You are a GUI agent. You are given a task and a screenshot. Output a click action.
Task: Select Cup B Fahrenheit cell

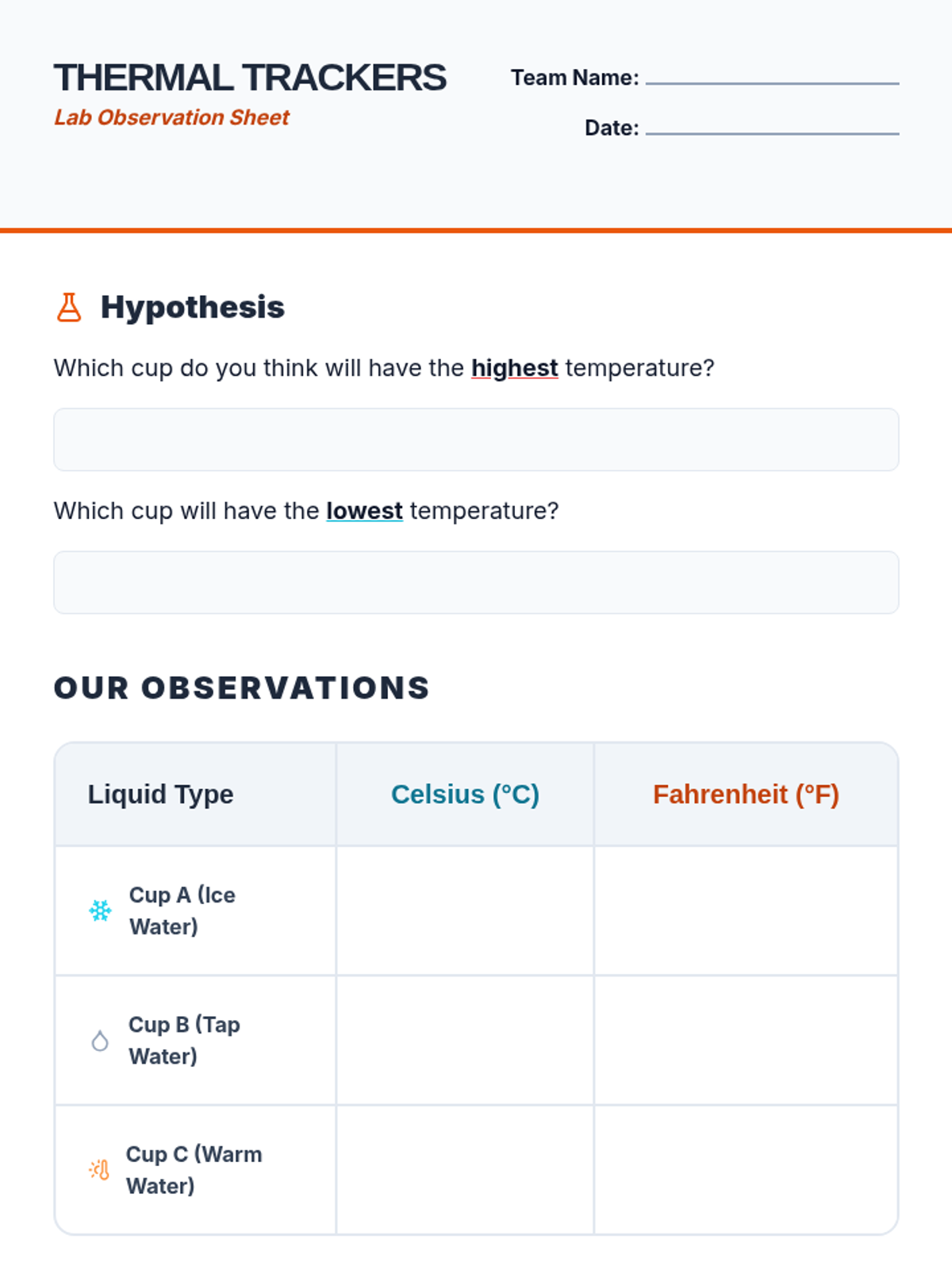746,1041
